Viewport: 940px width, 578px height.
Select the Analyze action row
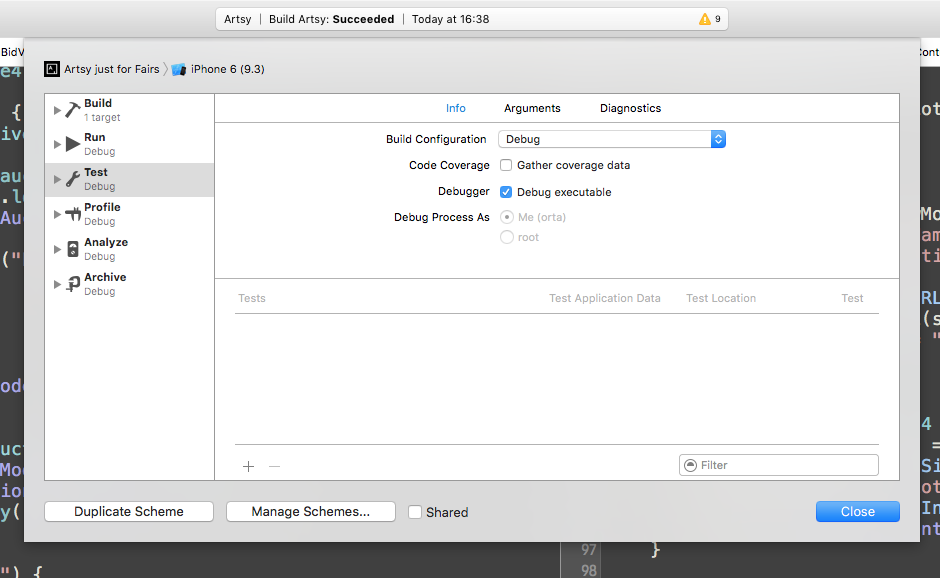tap(129, 249)
